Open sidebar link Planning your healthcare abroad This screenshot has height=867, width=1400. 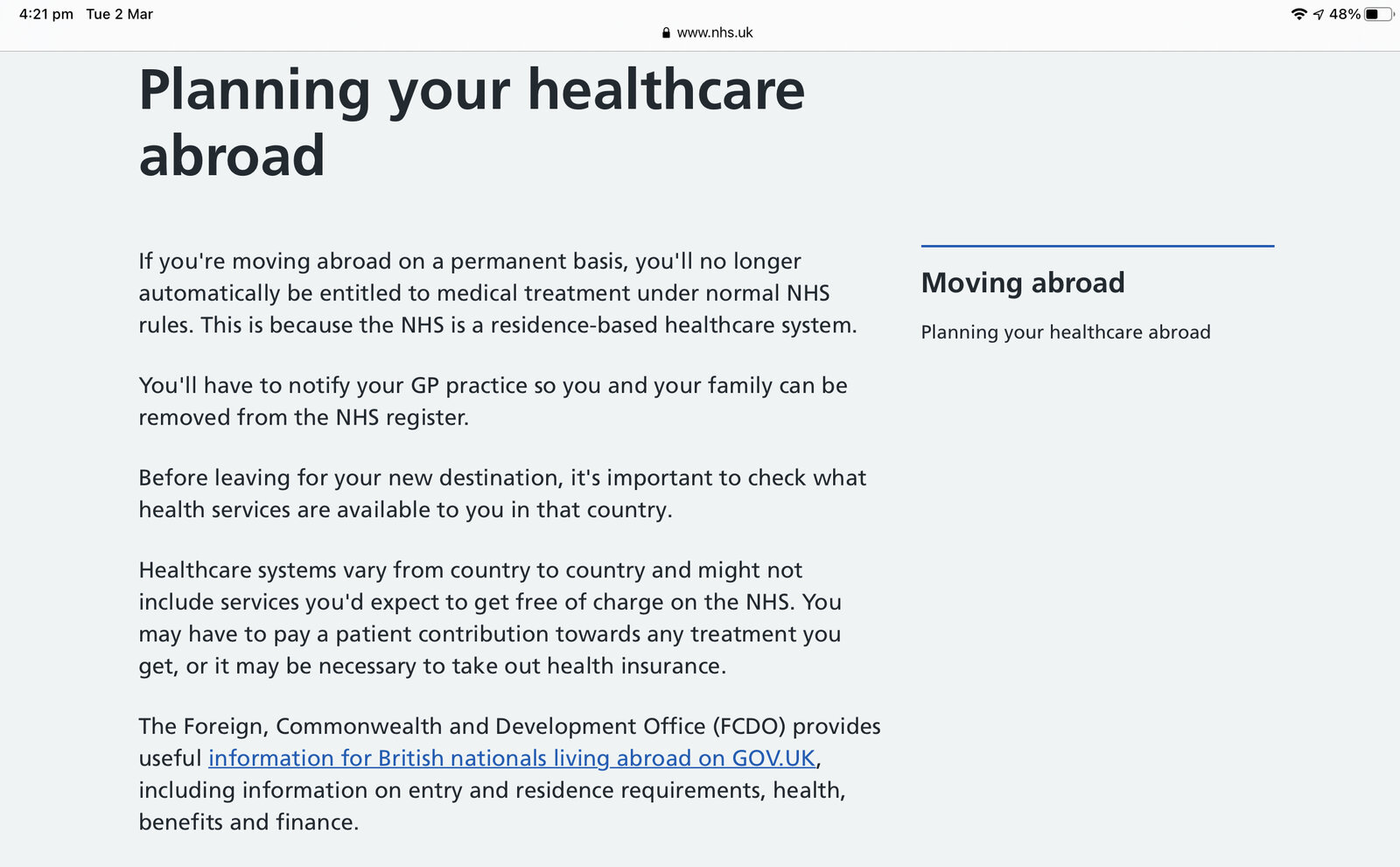(x=1065, y=332)
